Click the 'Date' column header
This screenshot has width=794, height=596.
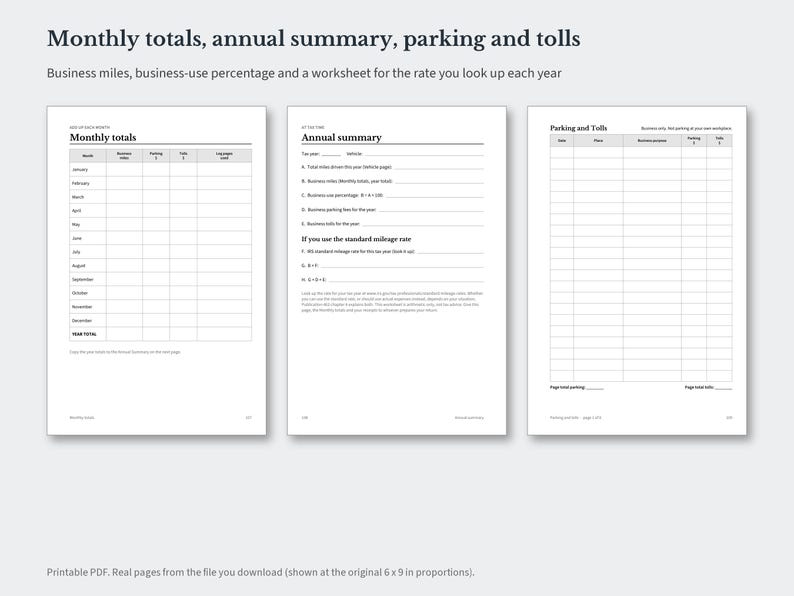tap(562, 141)
